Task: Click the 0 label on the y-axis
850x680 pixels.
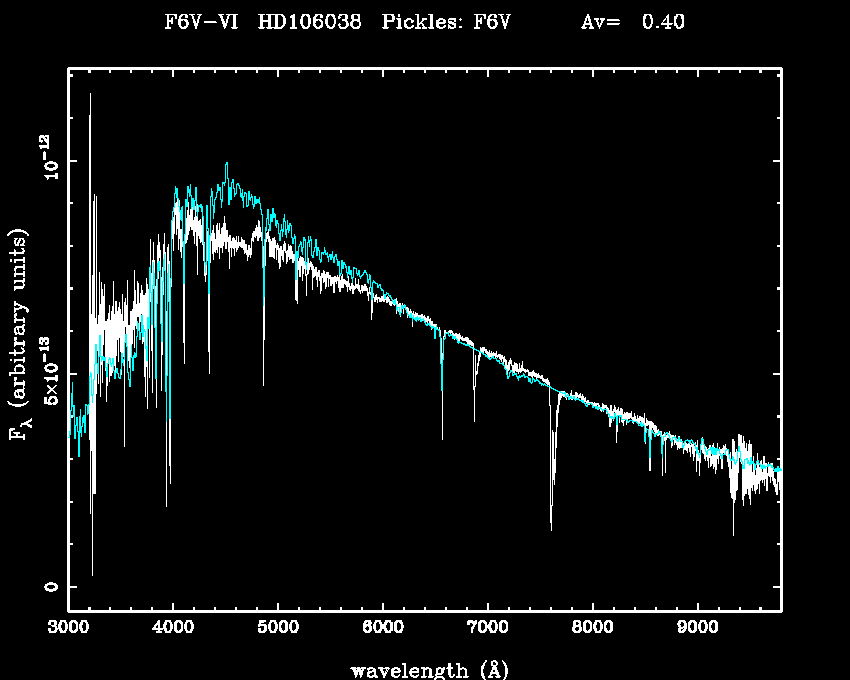Action: pyautogui.click(x=50, y=587)
